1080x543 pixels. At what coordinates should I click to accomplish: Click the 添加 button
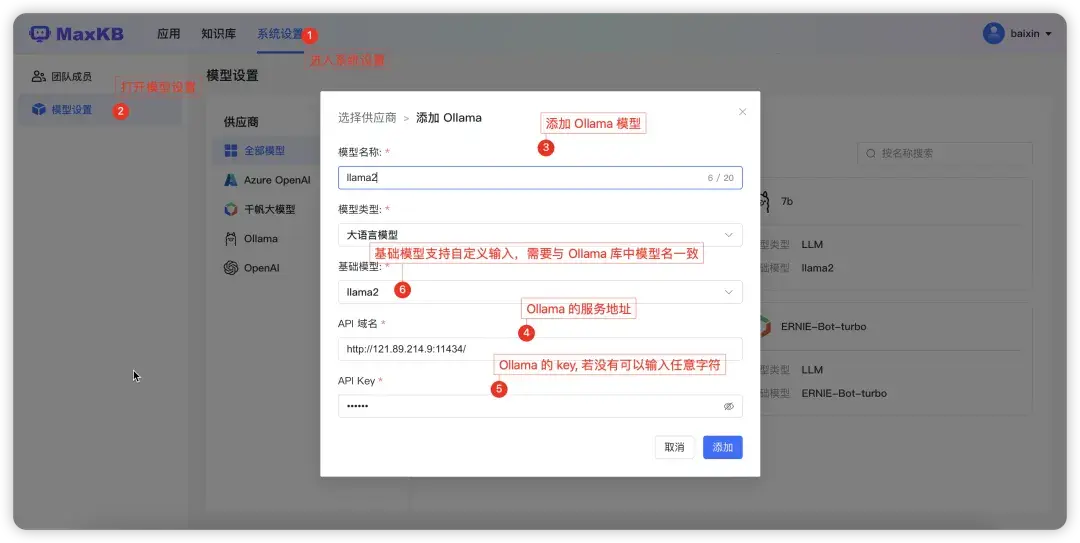tap(723, 448)
